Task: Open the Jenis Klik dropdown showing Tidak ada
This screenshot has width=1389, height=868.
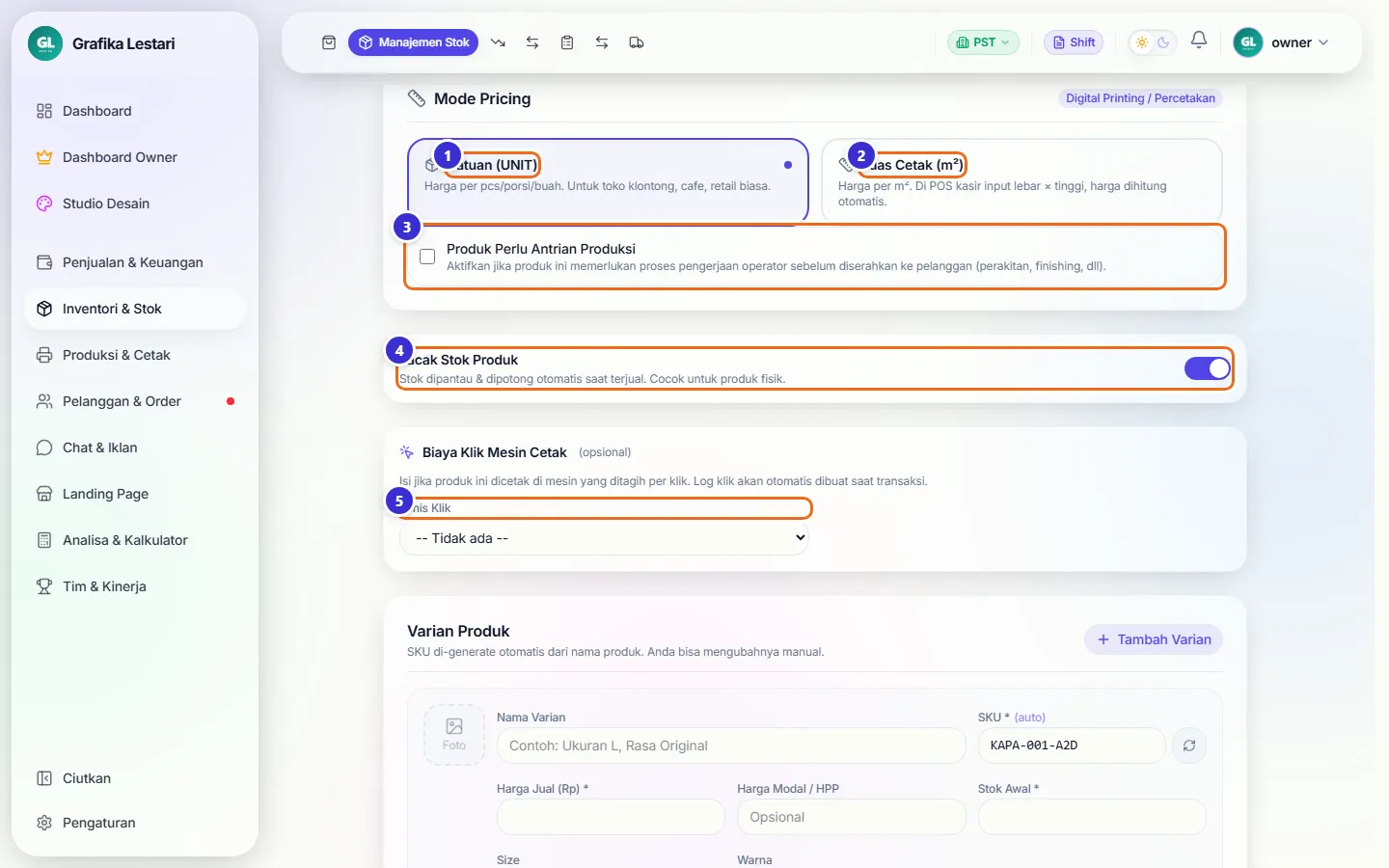Action: pos(604,538)
